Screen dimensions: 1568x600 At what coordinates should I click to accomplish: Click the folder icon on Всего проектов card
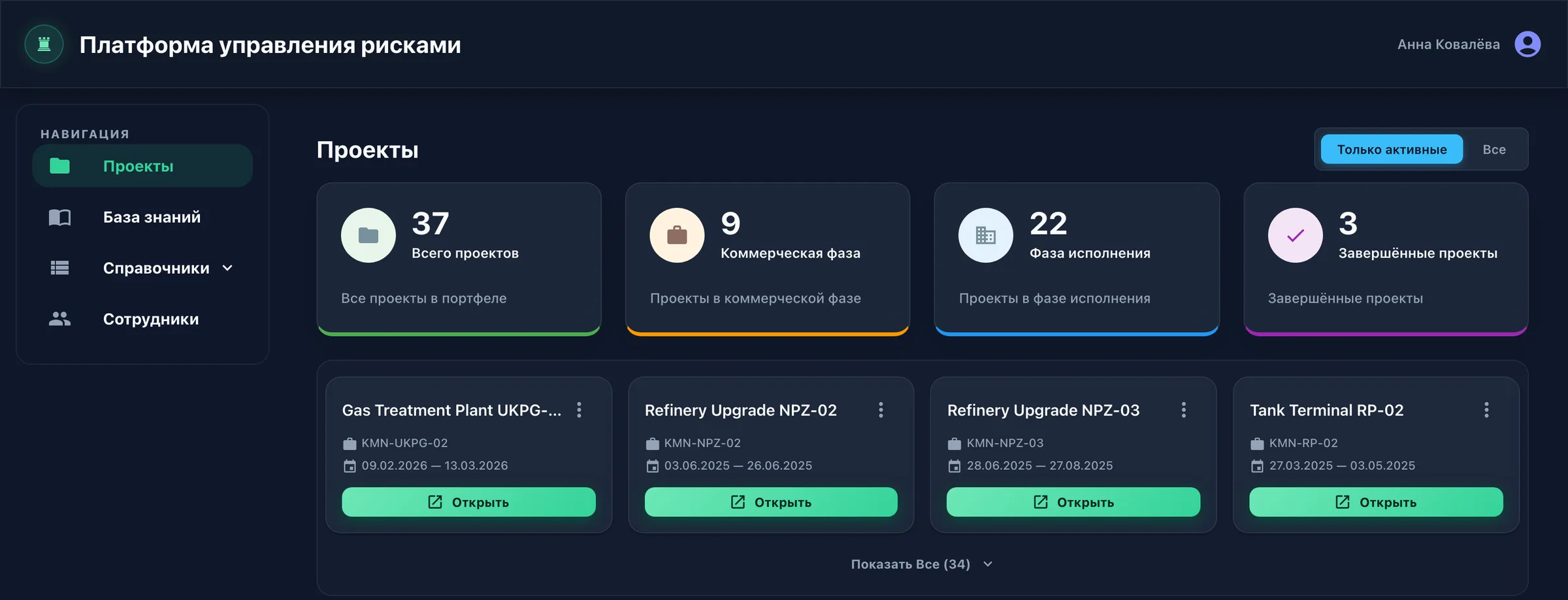pos(368,235)
